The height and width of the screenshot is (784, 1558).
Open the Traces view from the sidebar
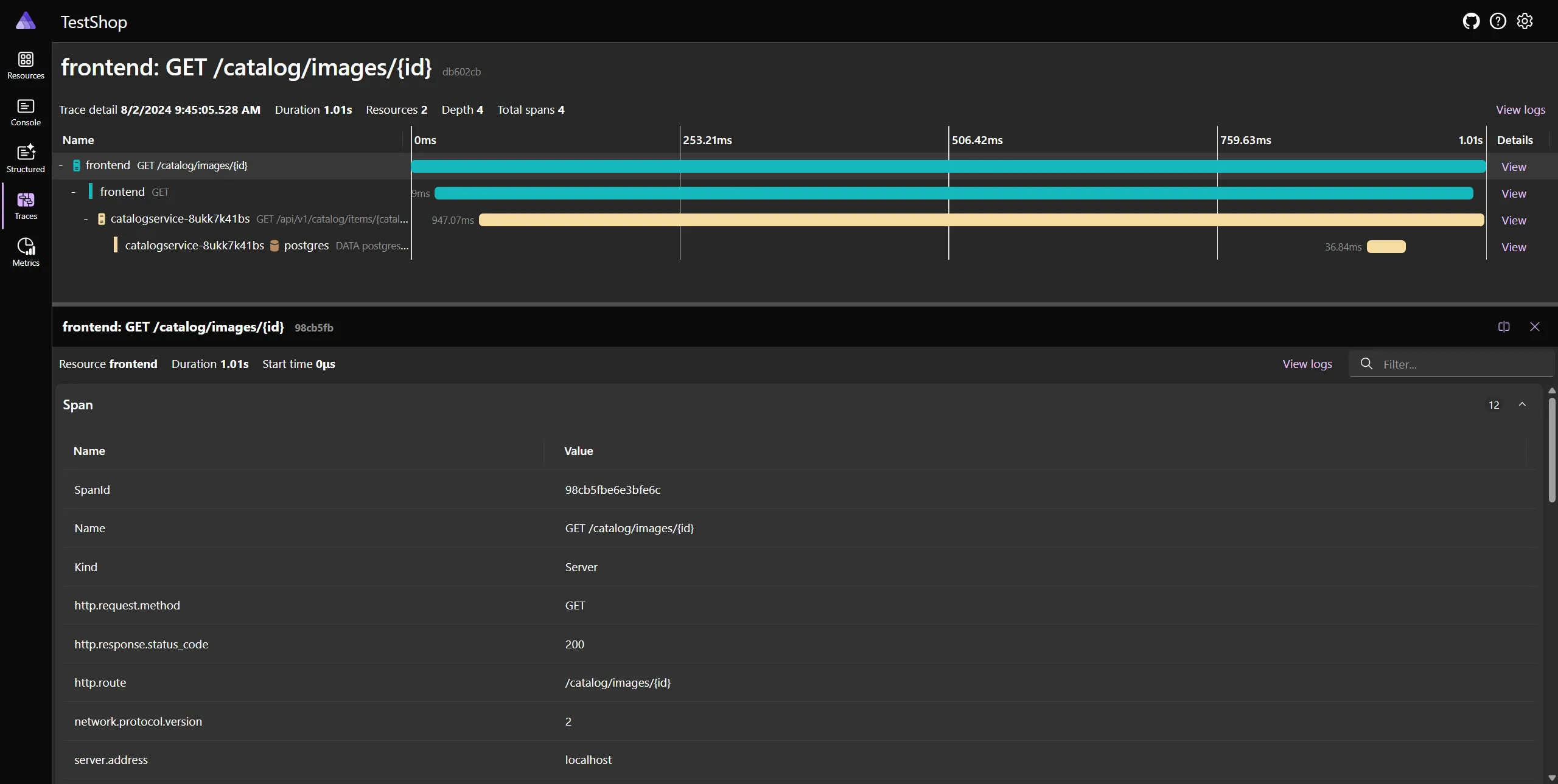tap(25, 205)
